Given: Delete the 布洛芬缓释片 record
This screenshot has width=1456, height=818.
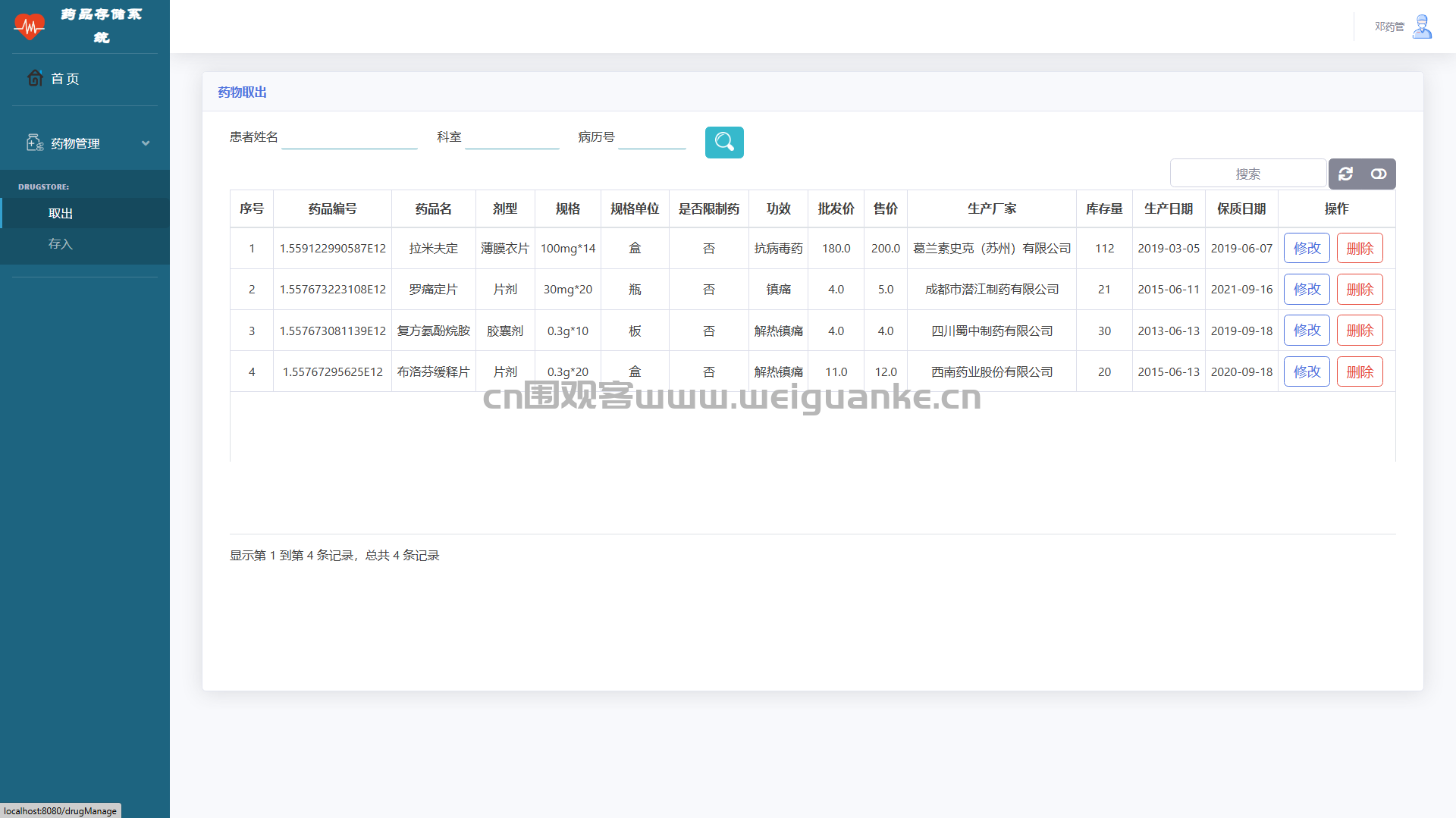Looking at the screenshot, I should click(x=1359, y=372).
